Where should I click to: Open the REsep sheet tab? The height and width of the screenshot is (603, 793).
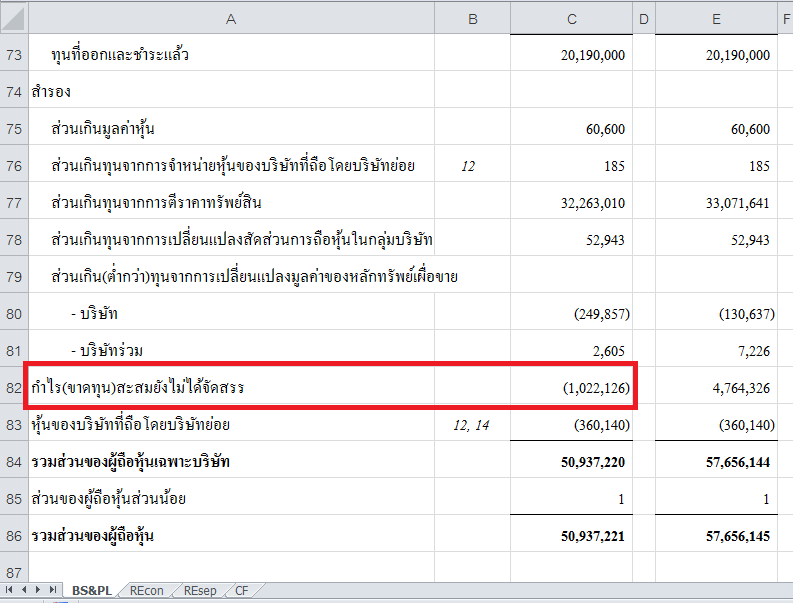[x=200, y=590]
